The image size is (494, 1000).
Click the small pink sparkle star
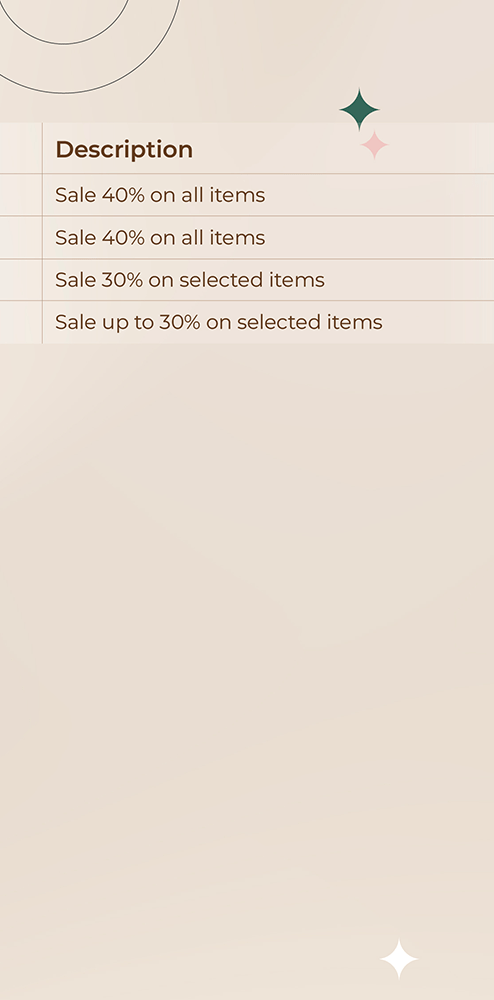click(374, 145)
